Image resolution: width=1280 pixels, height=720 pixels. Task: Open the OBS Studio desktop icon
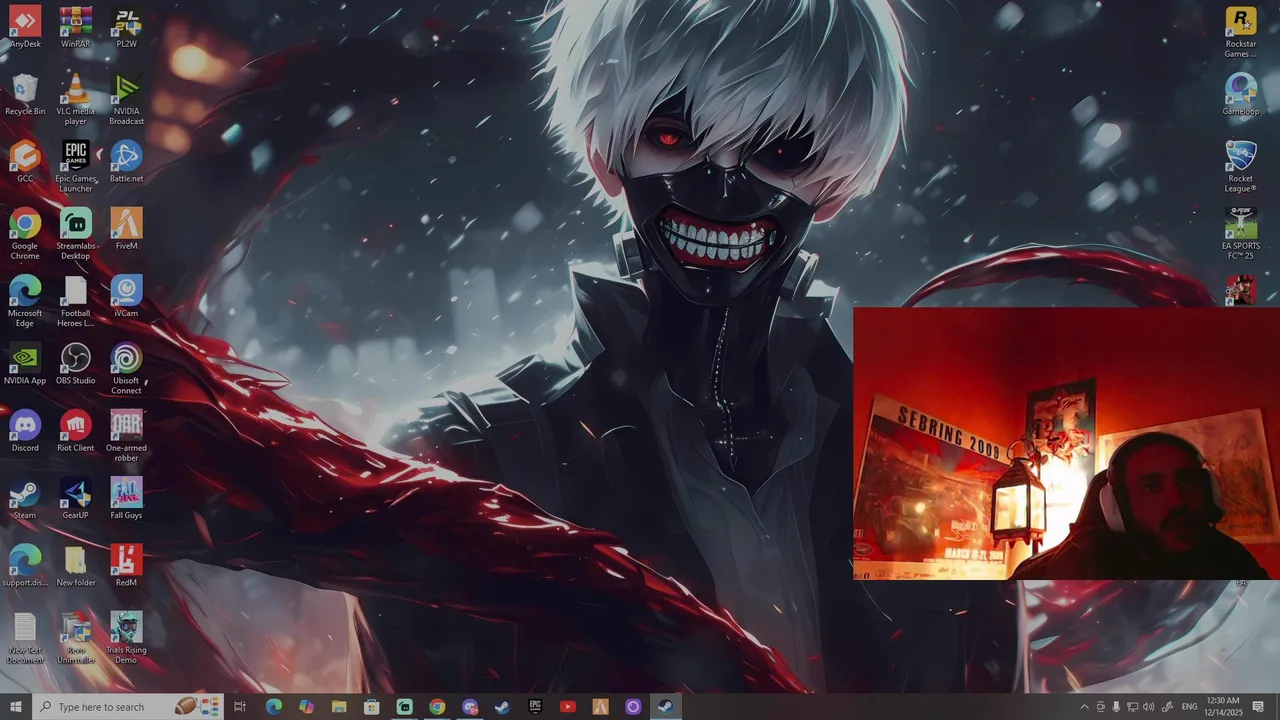click(x=76, y=362)
